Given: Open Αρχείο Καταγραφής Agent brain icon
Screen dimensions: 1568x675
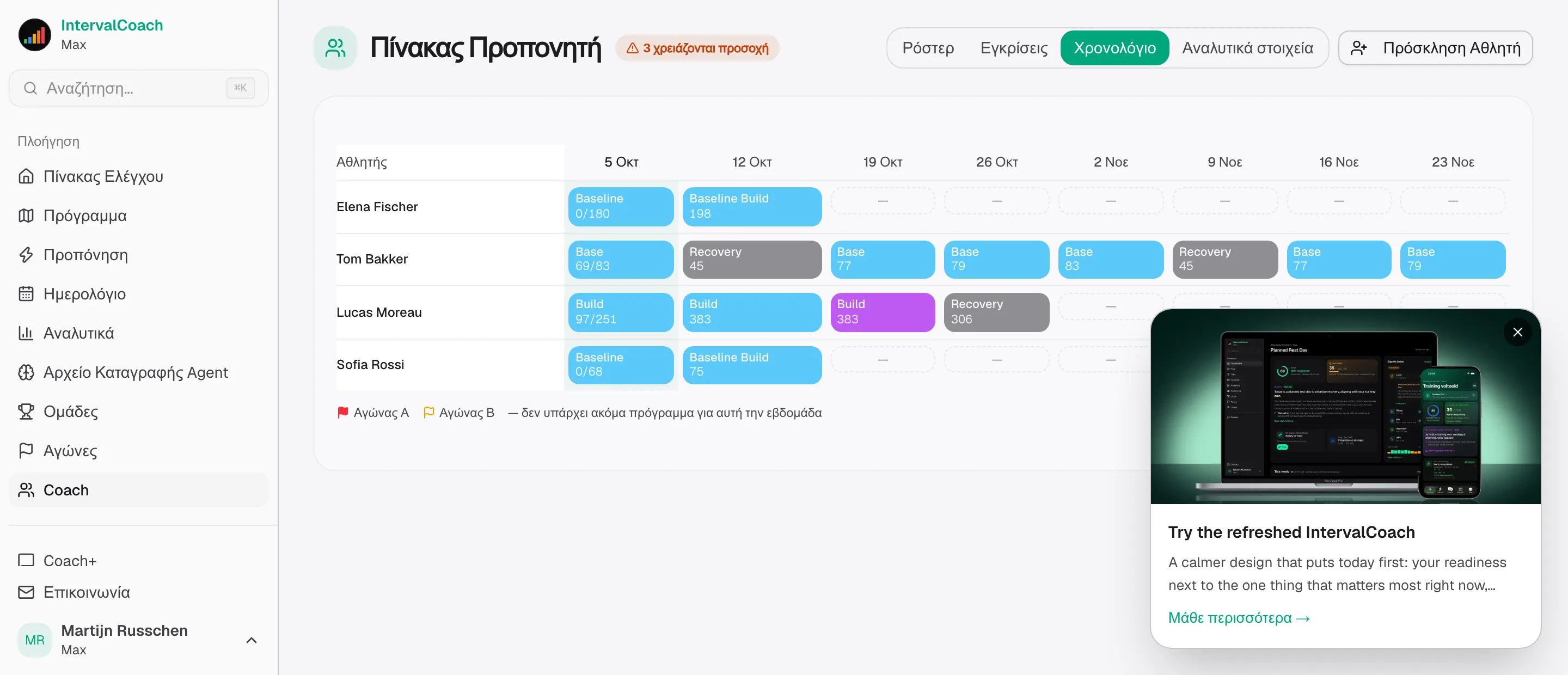Looking at the screenshot, I should point(26,372).
